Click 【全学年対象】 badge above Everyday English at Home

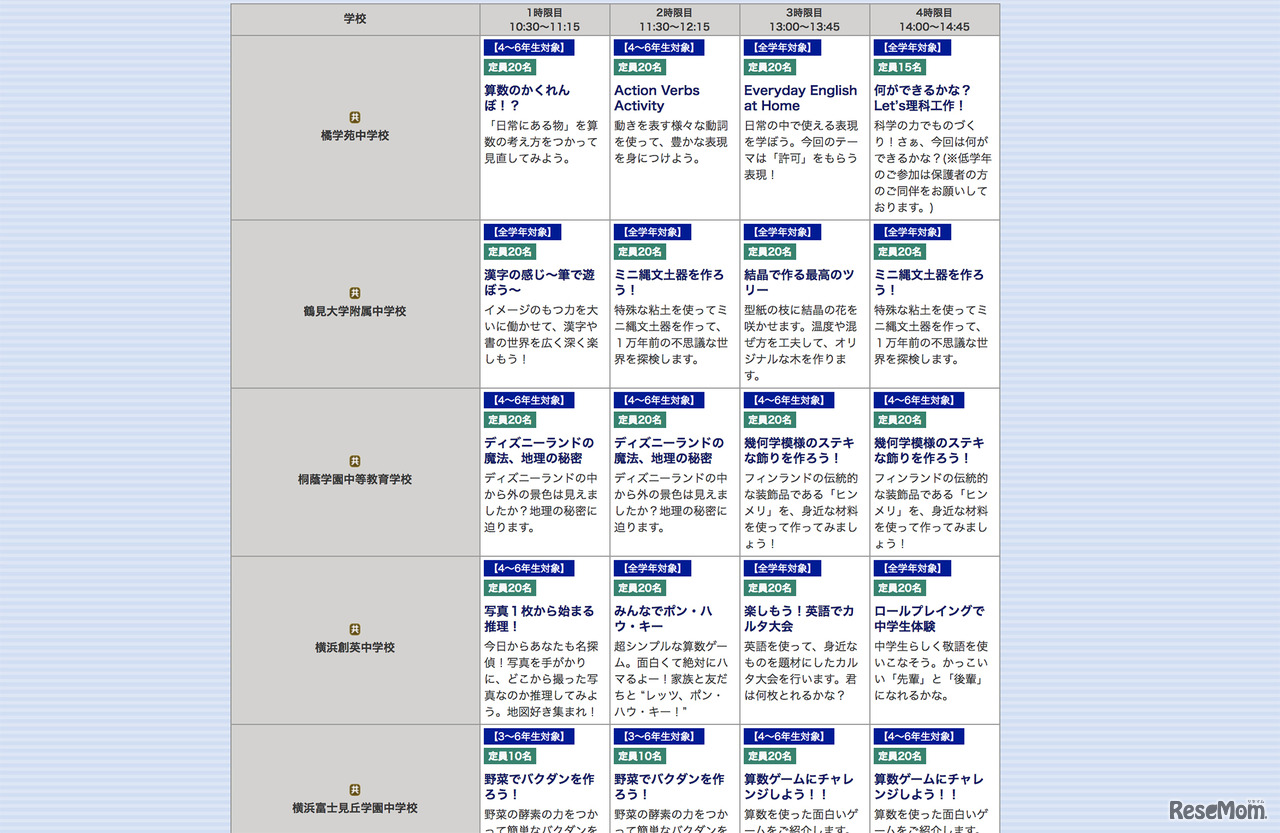(x=782, y=48)
